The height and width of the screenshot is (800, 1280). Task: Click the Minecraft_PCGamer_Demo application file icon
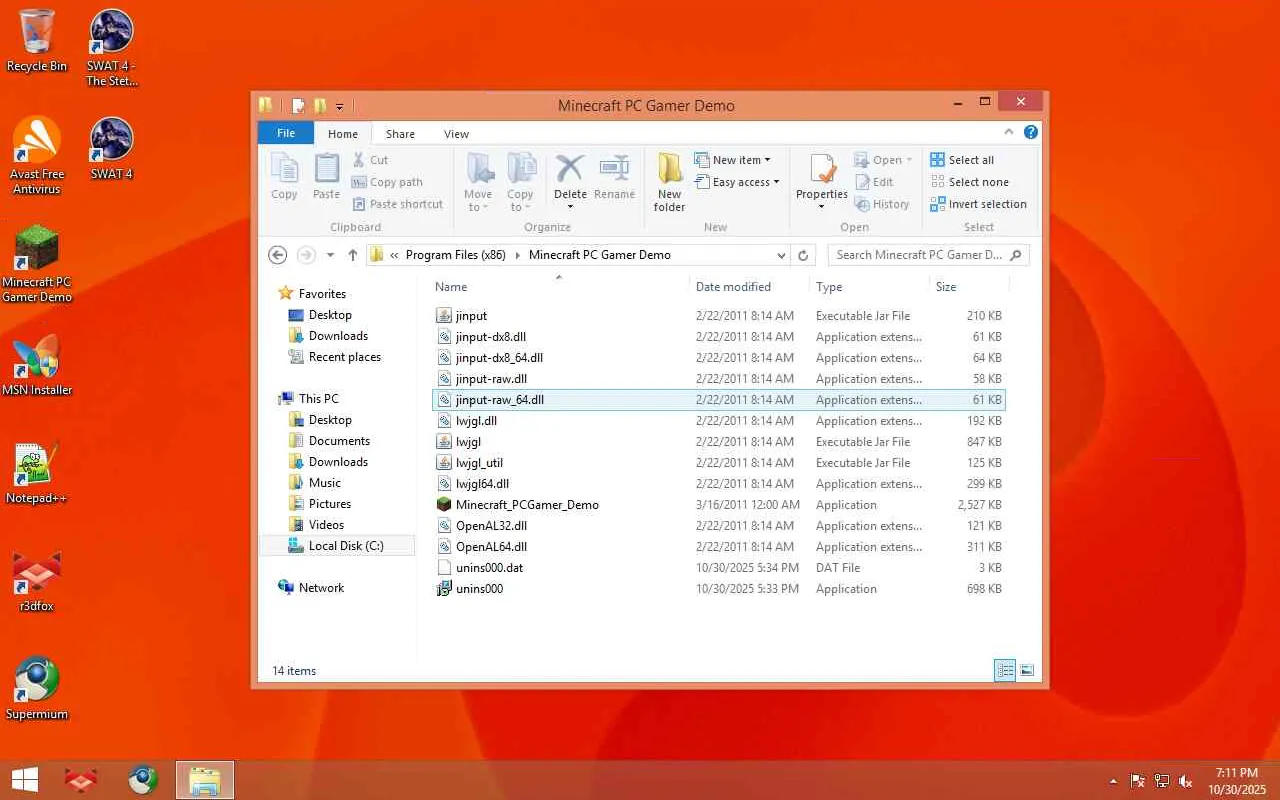[445, 505]
